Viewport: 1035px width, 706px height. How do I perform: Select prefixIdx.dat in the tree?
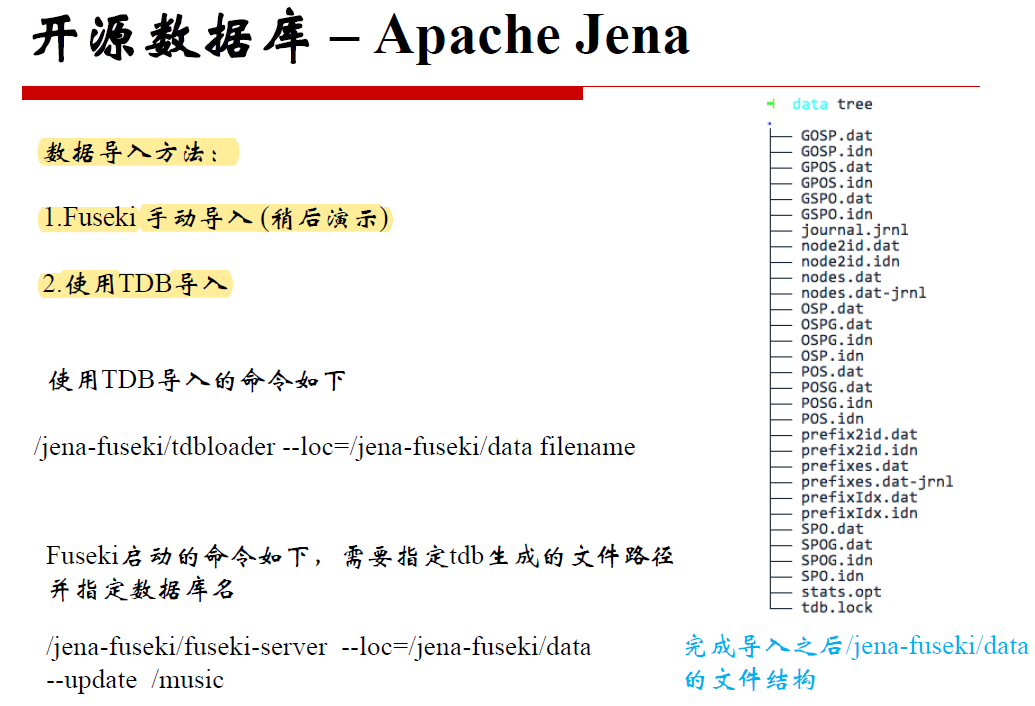(x=859, y=497)
